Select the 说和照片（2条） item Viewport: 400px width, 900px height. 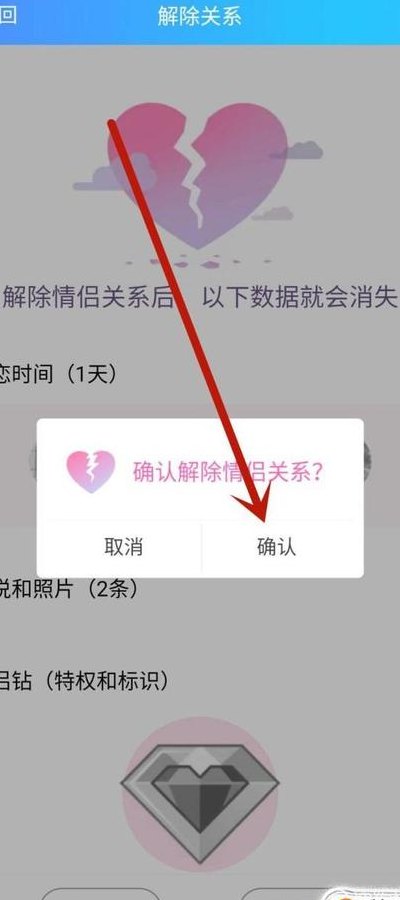click(x=69, y=590)
